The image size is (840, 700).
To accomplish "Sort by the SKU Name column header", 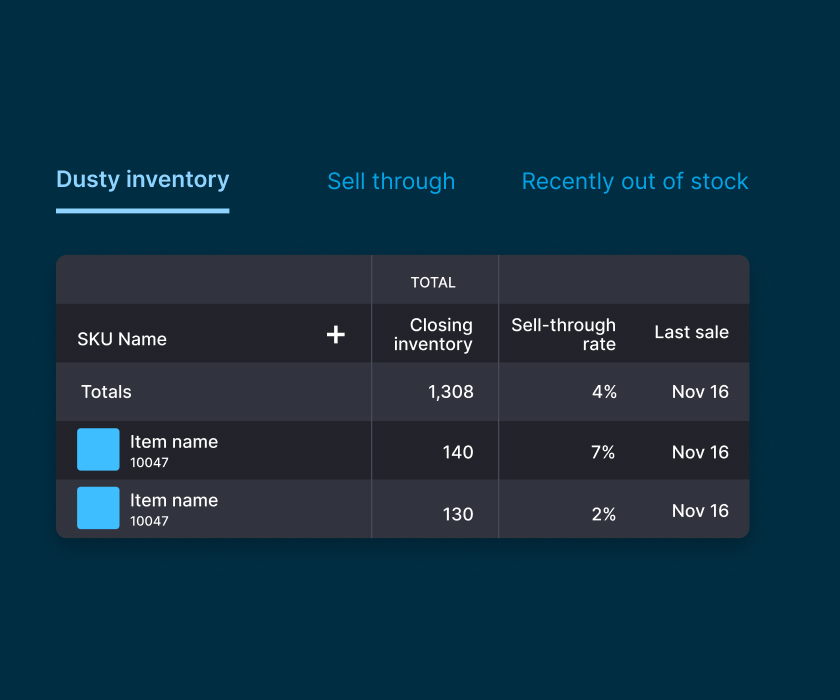I will tap(122, 339).
